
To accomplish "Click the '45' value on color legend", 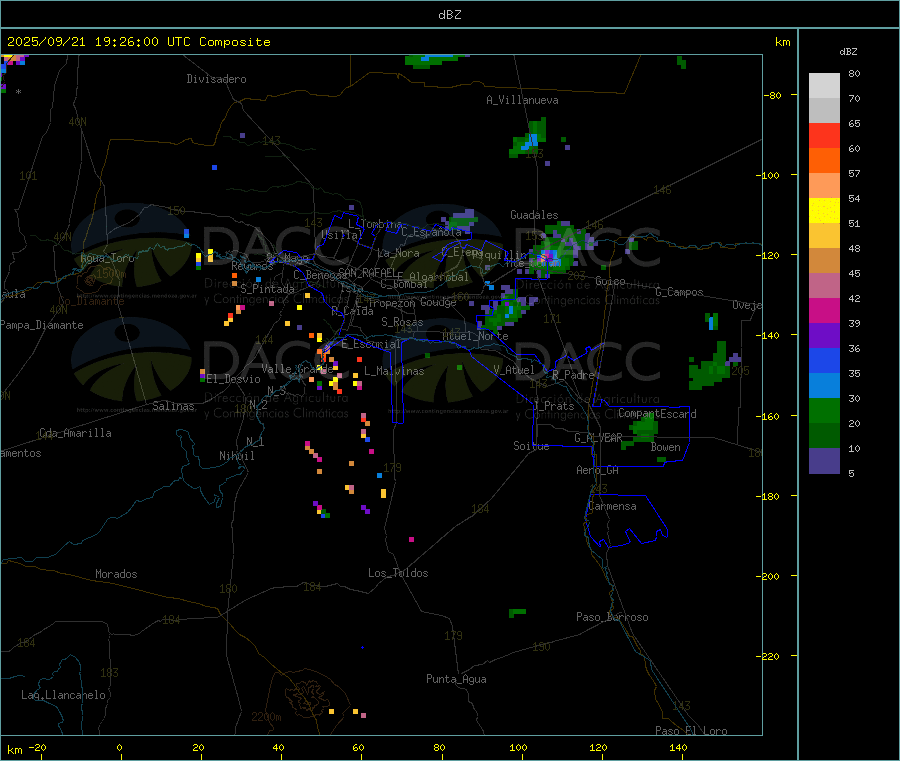I will [854, 273].
